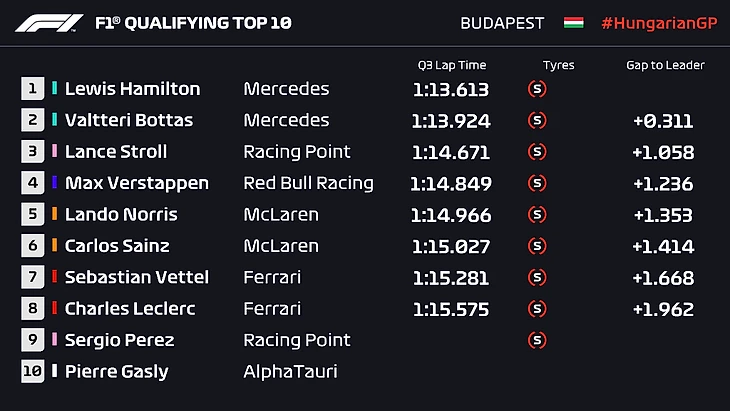Select Carlos Sainz's soft tyre icon
The image size is (730, 411).
point(537,246)
